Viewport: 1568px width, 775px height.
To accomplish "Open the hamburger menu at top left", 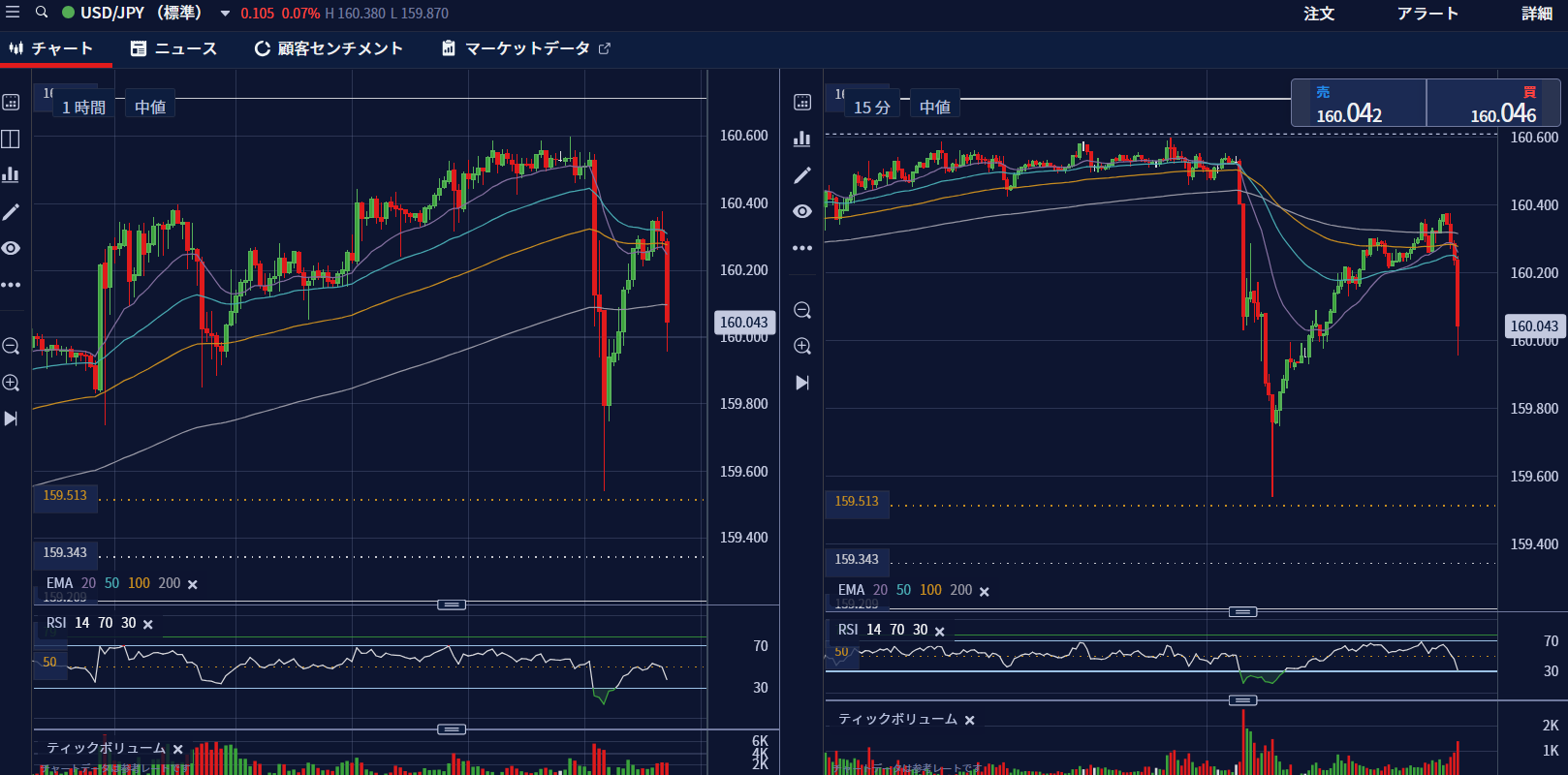I will click(13, 13).
